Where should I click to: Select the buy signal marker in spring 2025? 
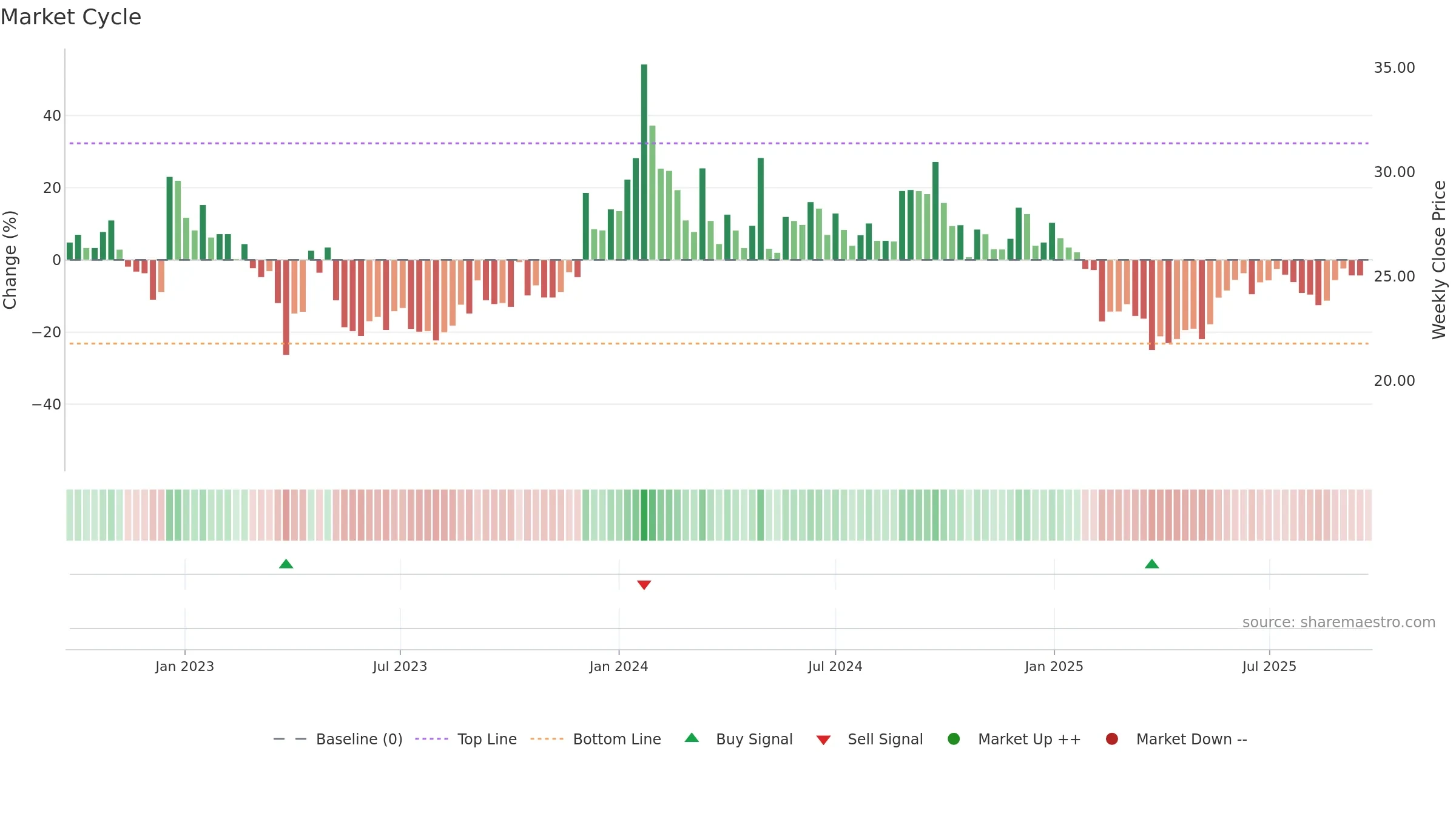tap(1152, 564)
